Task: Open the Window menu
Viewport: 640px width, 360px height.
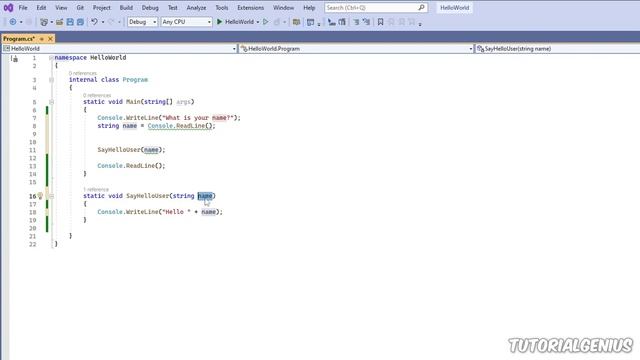Action: (283, 8)
